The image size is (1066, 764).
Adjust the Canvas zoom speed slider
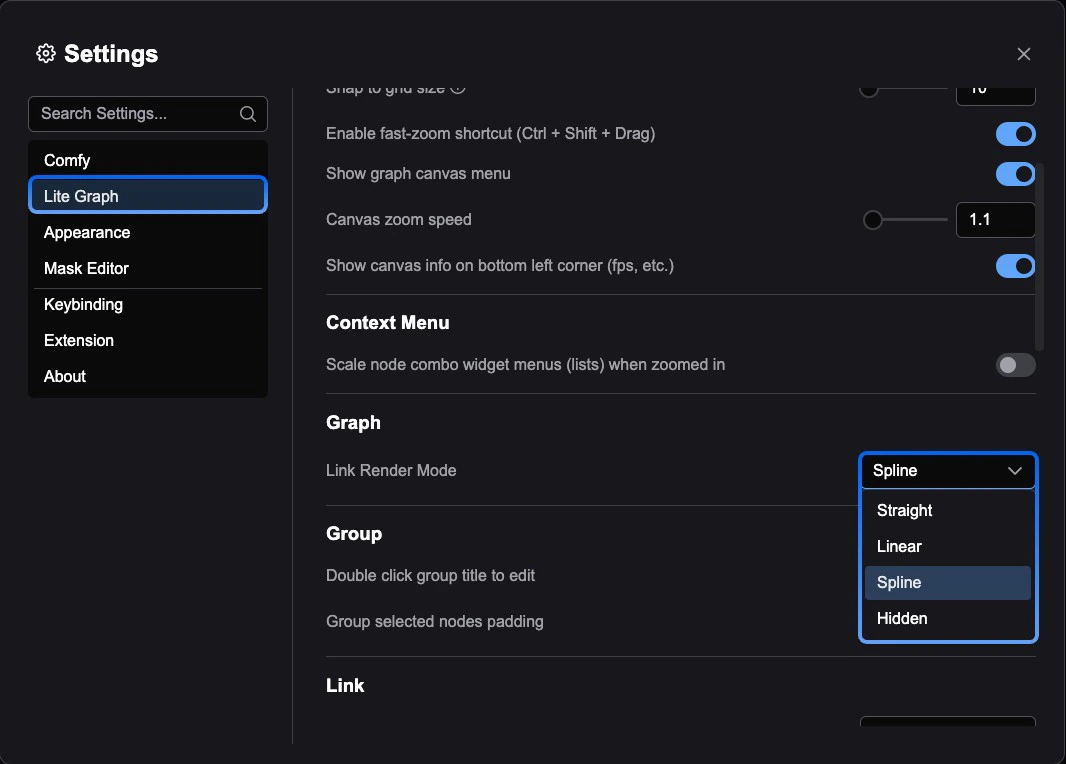(x=872, y=219)
